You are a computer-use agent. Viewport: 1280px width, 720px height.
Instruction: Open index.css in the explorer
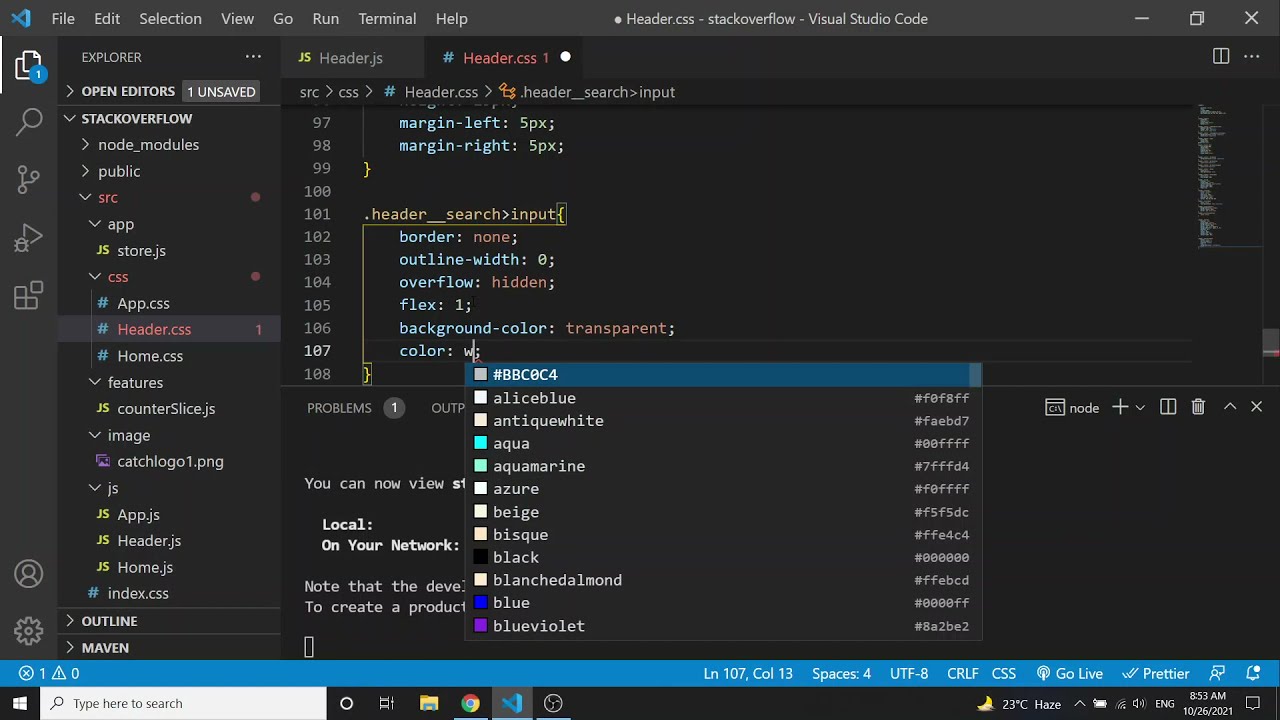click(x=138, y=593)
